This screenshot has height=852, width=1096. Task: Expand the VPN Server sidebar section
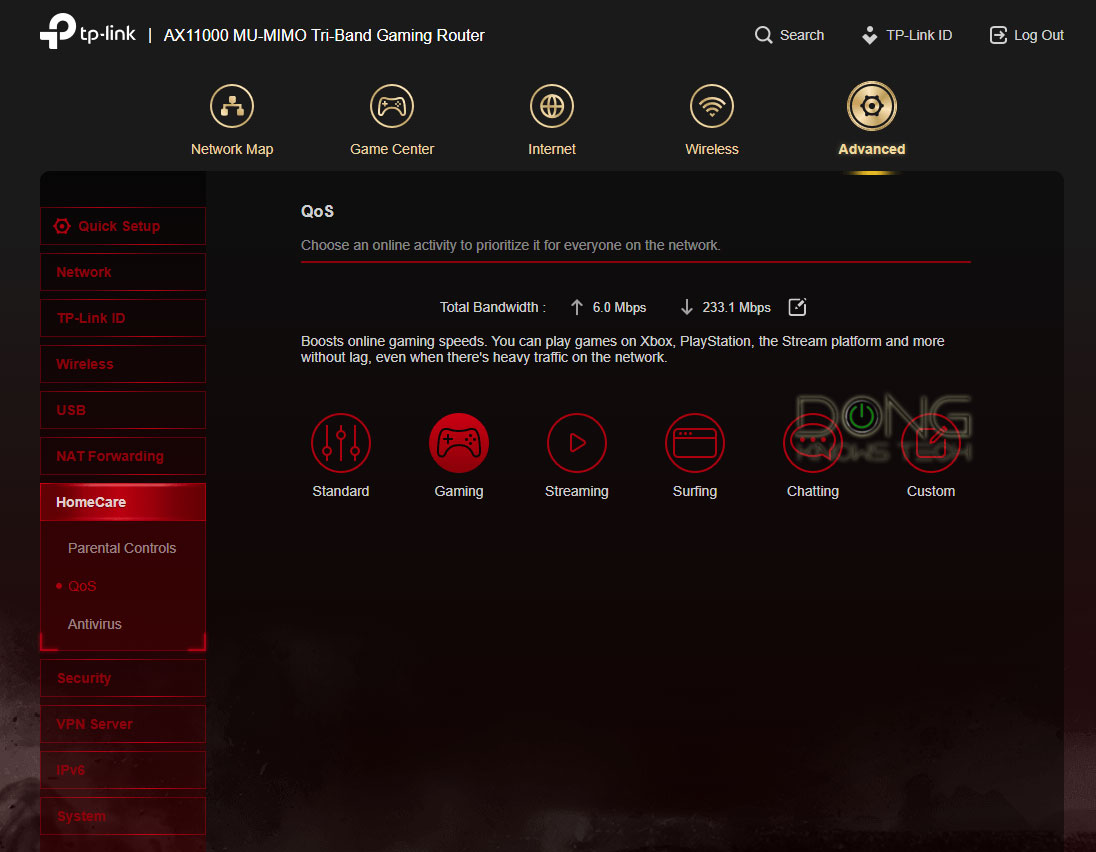click(x=123, y=724)
